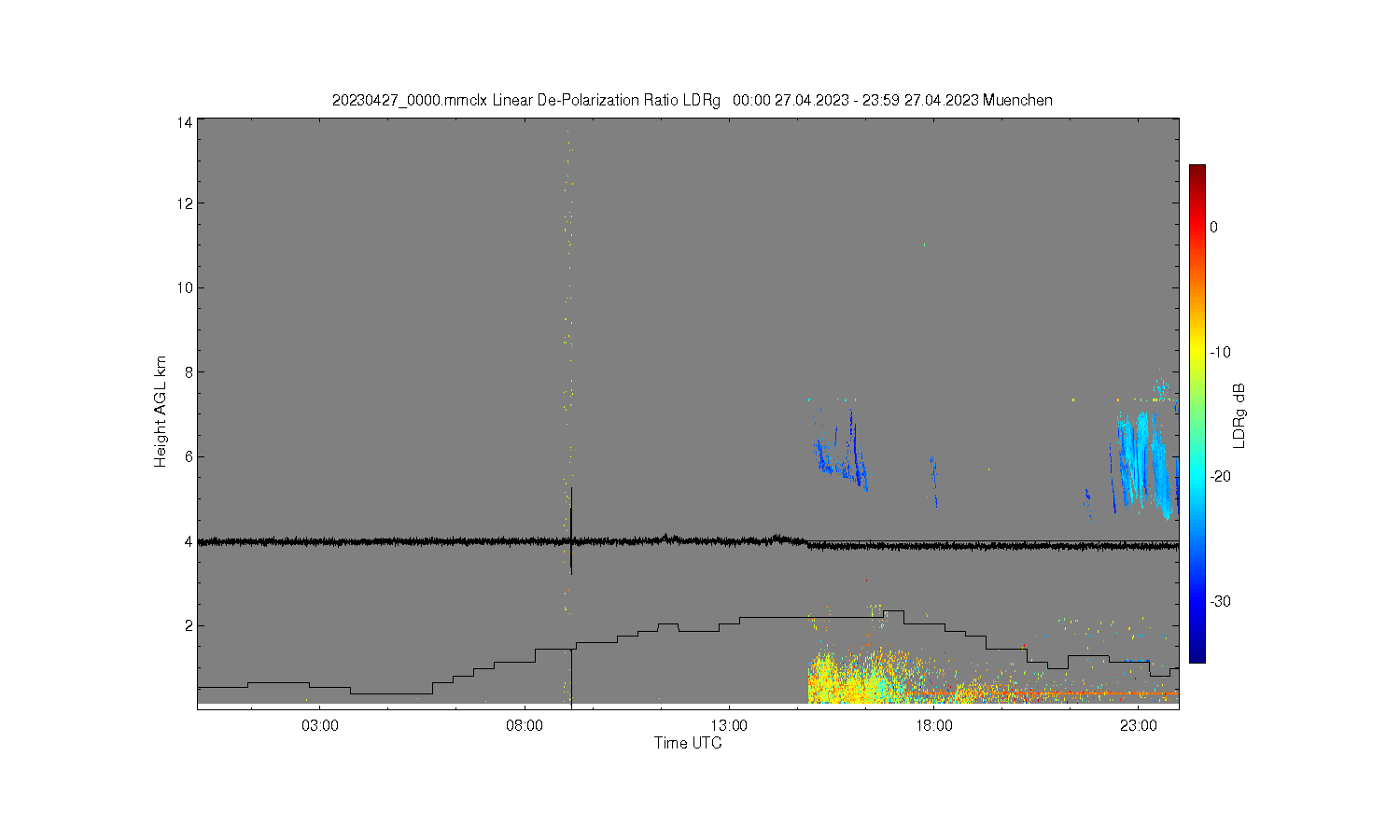Click the height tick label 8
This screenshot has height=840, width=1400.
point(189,372)
